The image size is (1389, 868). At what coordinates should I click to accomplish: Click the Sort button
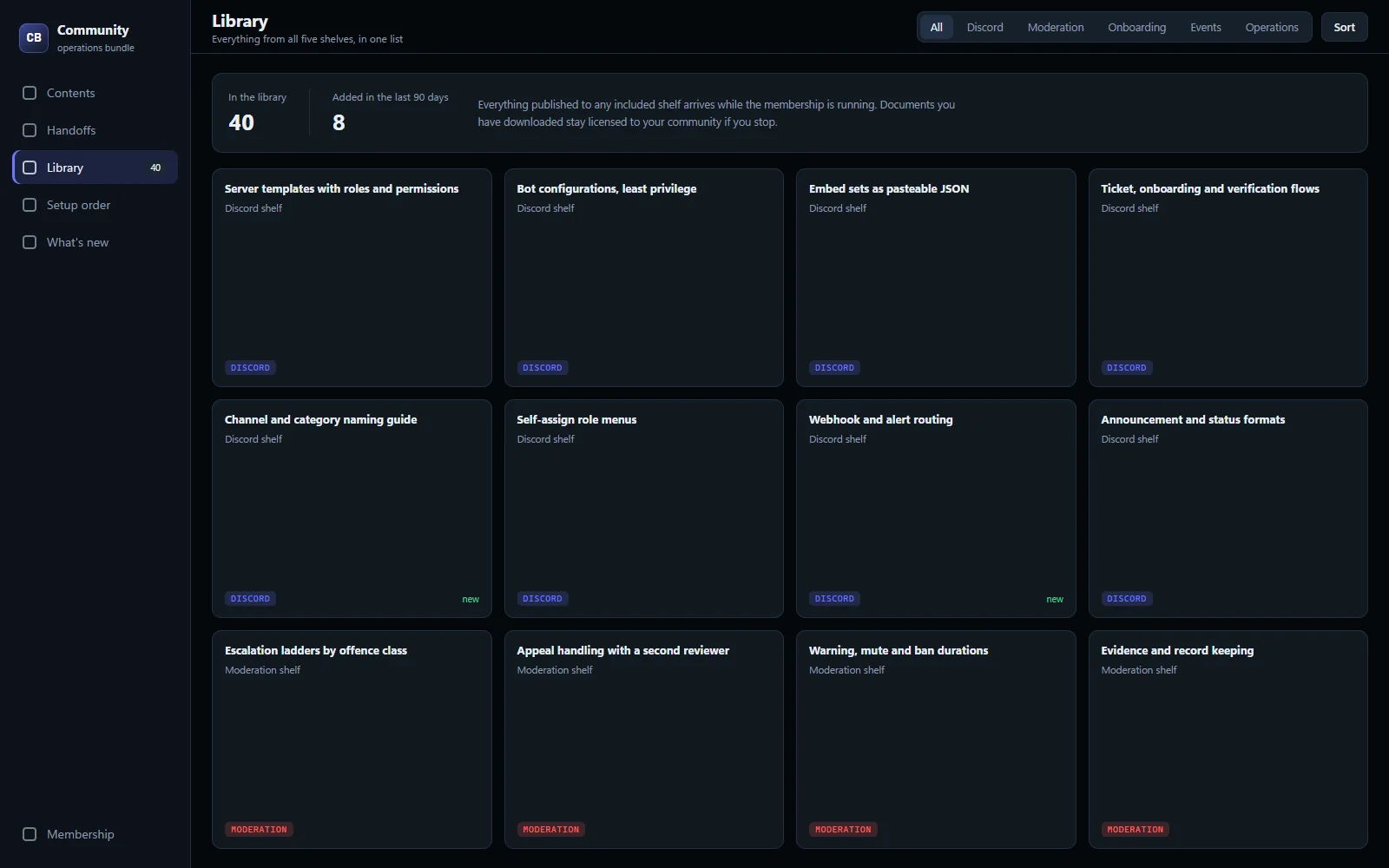pos(1344,27)
